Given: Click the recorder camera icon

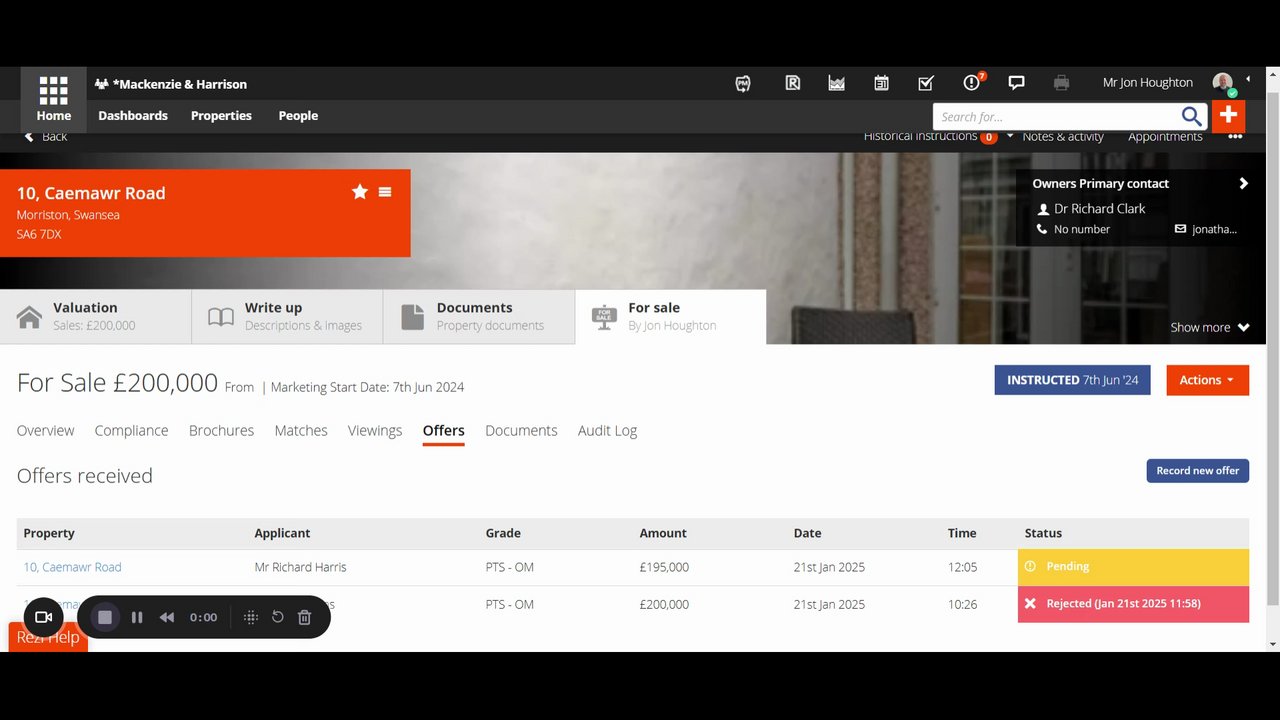Looking at the screenshot, I should [x=43, y=617].
